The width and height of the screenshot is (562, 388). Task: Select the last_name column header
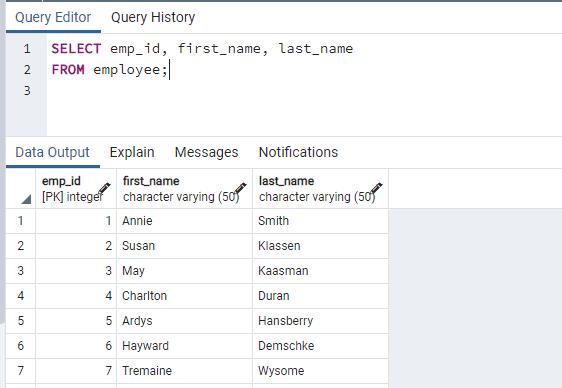pyautogui.click(x=320, y=188)
